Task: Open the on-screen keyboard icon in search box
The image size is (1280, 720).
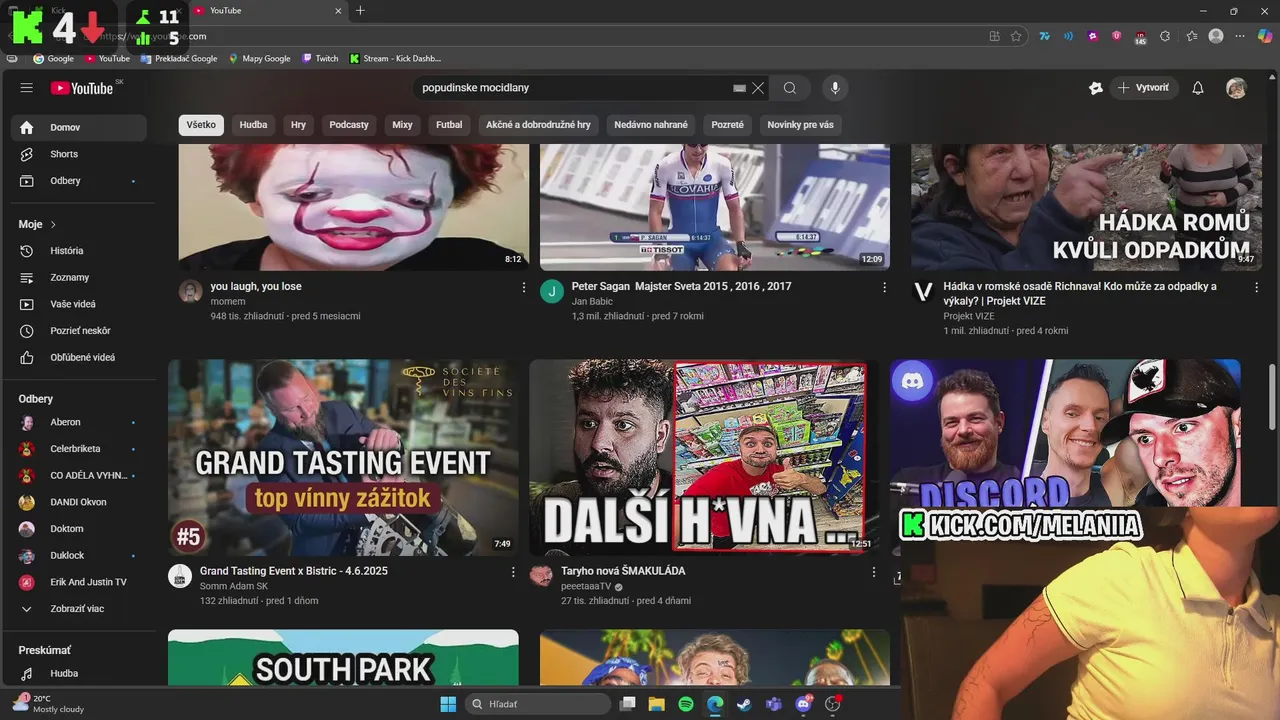Action: click(x=739, y=88)
